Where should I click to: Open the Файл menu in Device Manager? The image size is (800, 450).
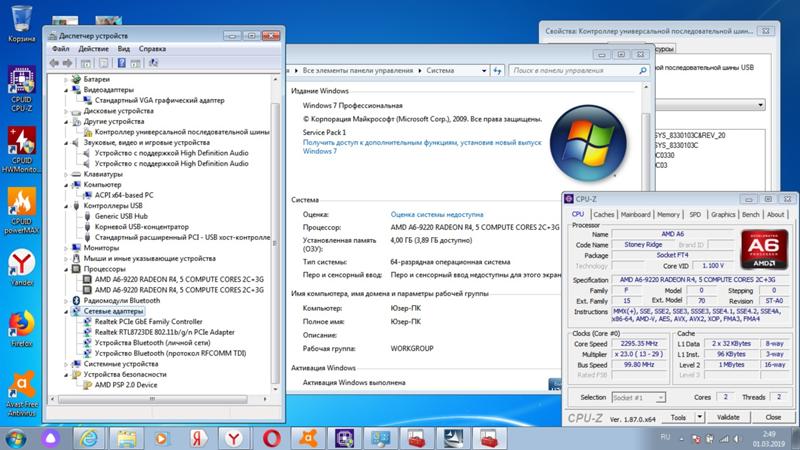61,48
